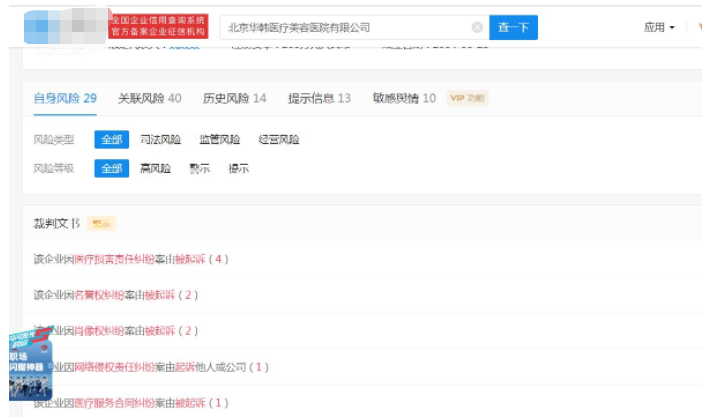Filter by 警示 level
Image resolution: width=708 pixels, height=417 pixels.
pos(200,168)
